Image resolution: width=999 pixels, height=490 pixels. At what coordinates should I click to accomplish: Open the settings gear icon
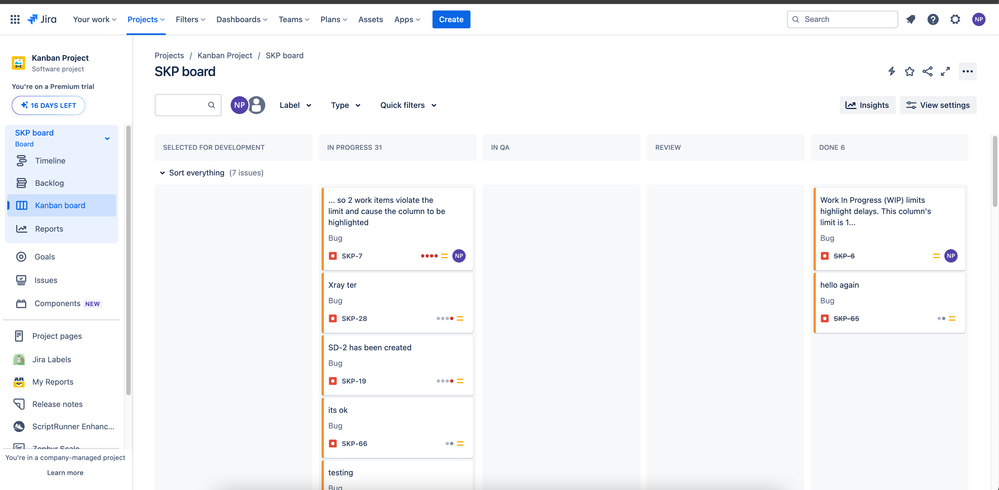coord(955,19)
